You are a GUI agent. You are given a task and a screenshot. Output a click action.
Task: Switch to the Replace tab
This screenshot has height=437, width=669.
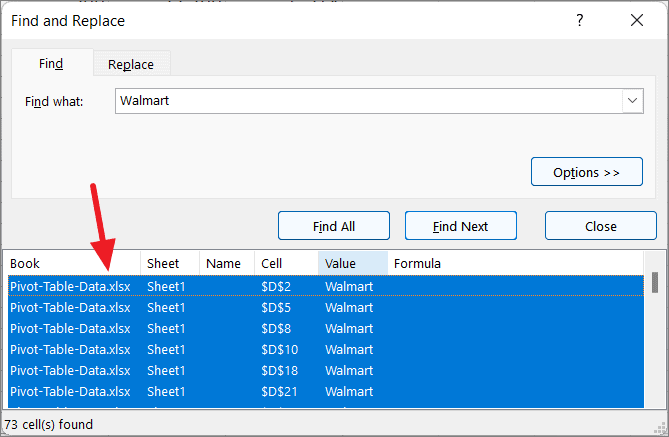pyautogui.click(x=131, y=64)
